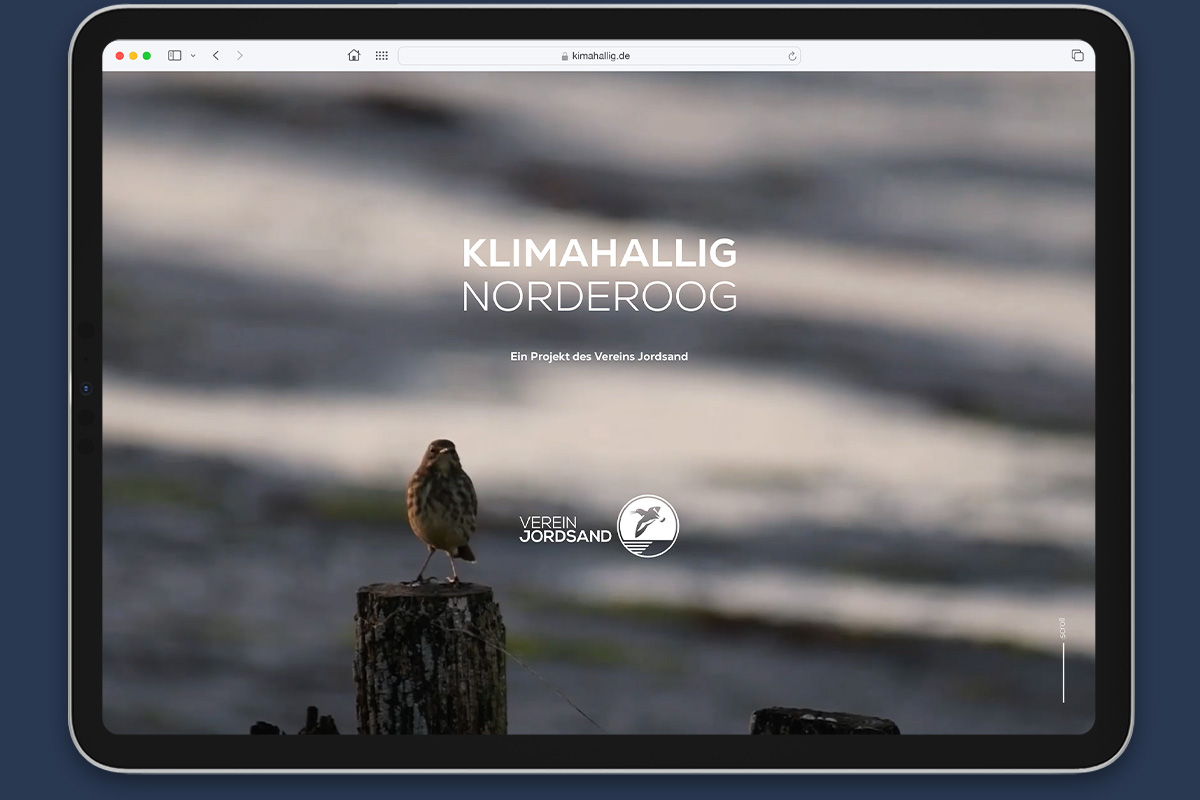The image size is (1200, 800).
Task: Click the NORDEROOG title text
Action: tap(599, 297)
